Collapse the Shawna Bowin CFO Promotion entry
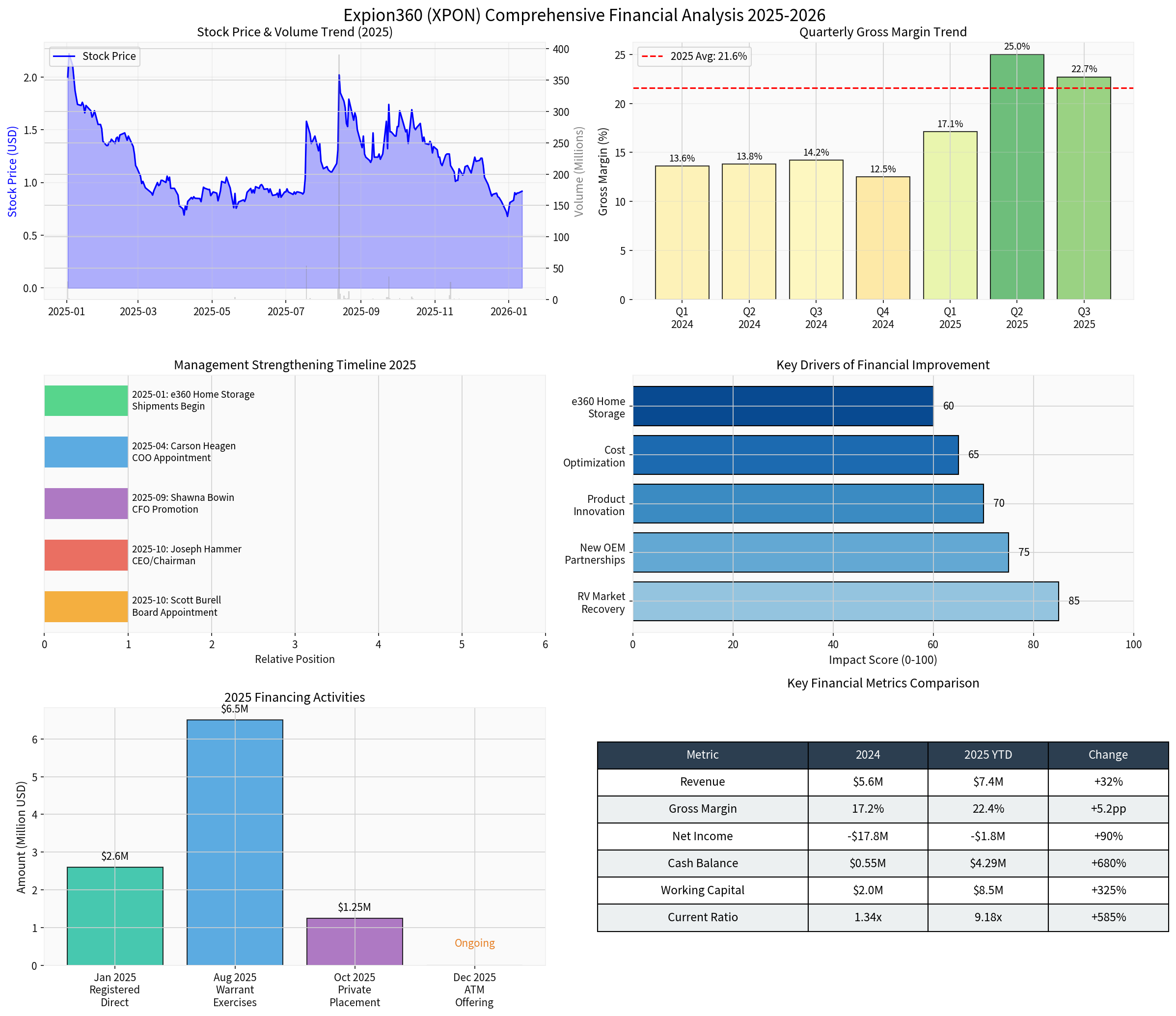This screenshot has width=1176, height=1016. [86, 503]
